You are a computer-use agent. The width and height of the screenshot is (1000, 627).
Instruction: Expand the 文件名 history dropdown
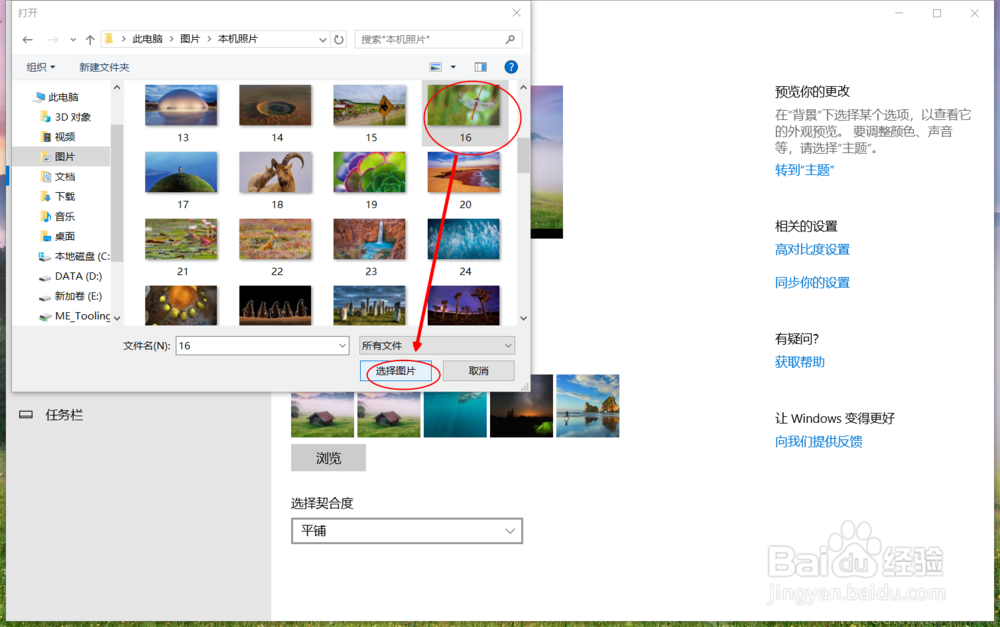tap(342, 346)
